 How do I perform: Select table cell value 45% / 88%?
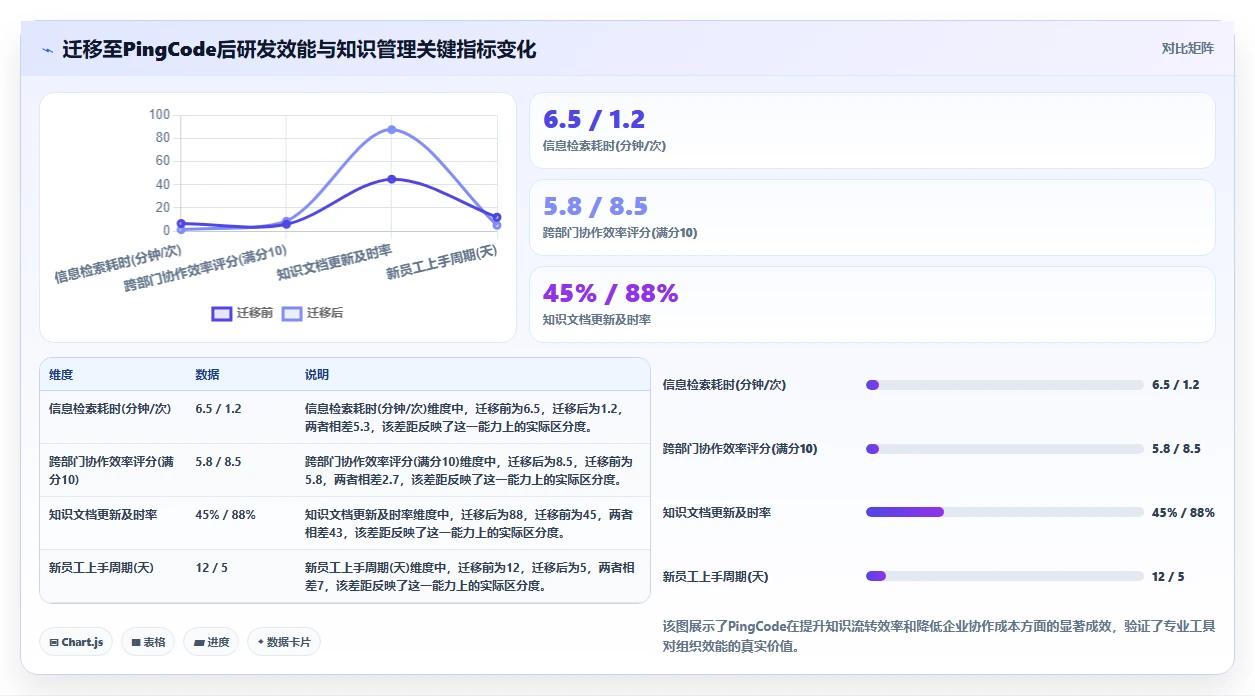tap(226, 515)
